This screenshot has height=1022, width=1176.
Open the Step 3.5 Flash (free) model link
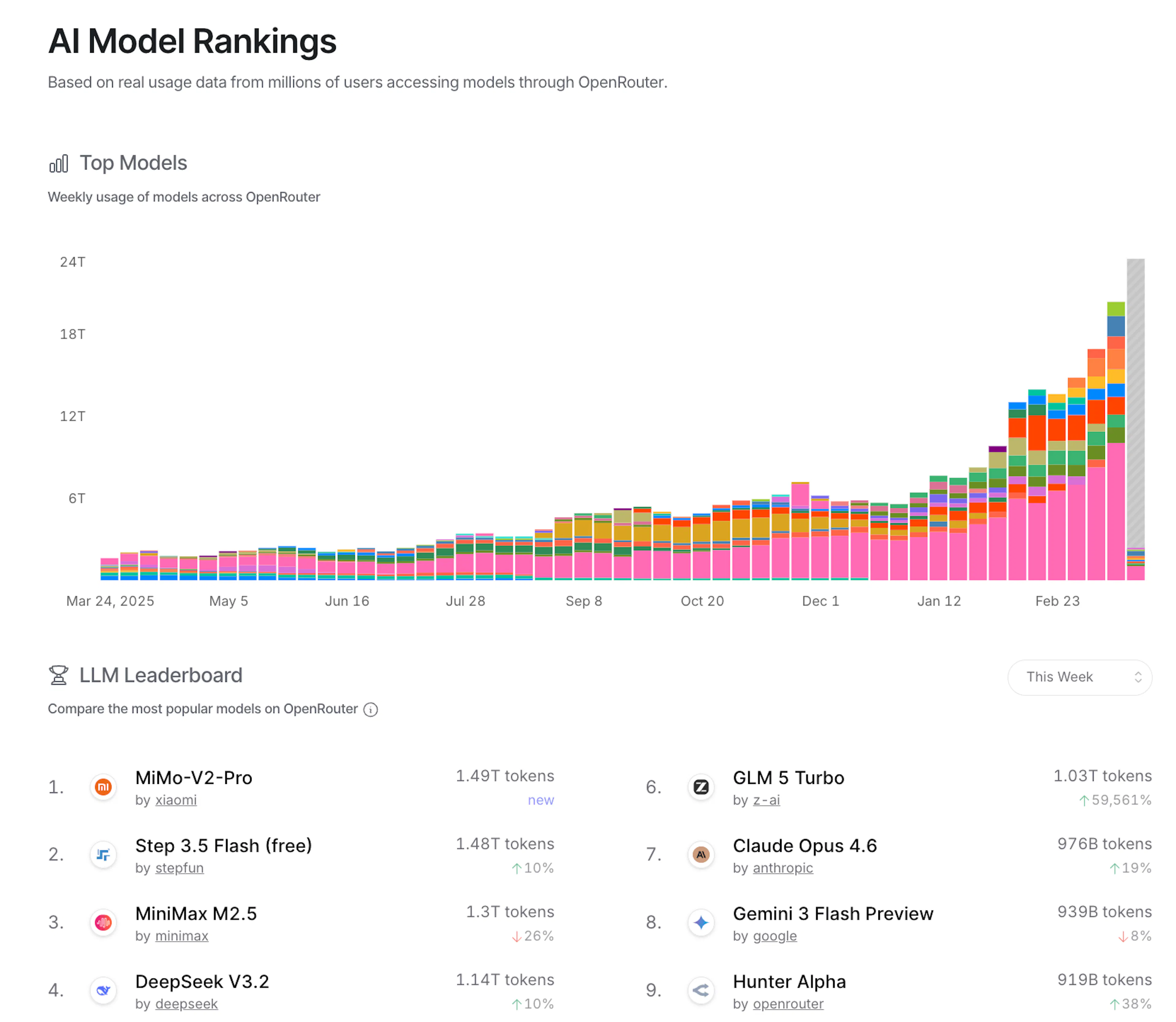(224, 846)
